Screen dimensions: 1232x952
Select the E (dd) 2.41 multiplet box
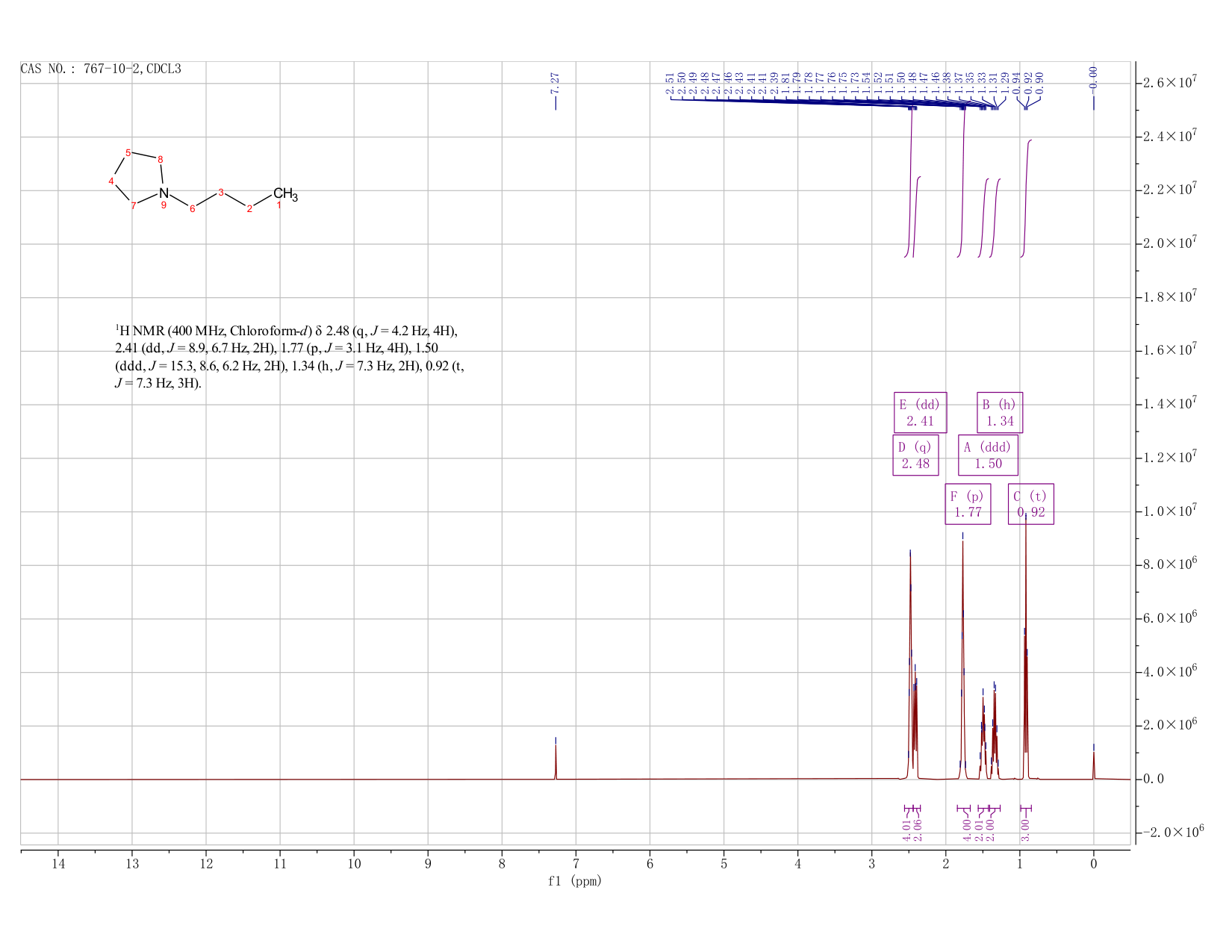920,412
